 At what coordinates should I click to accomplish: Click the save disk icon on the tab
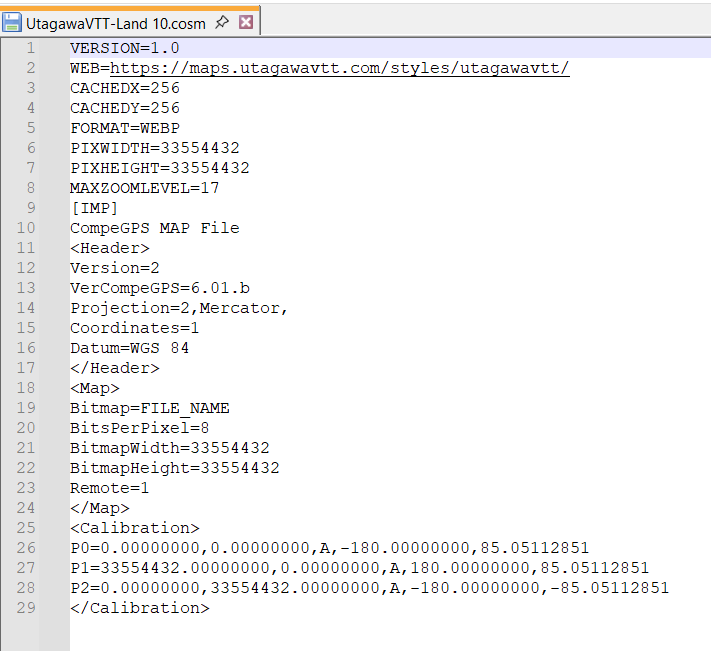pyautogui.click(x=11, y=23)
